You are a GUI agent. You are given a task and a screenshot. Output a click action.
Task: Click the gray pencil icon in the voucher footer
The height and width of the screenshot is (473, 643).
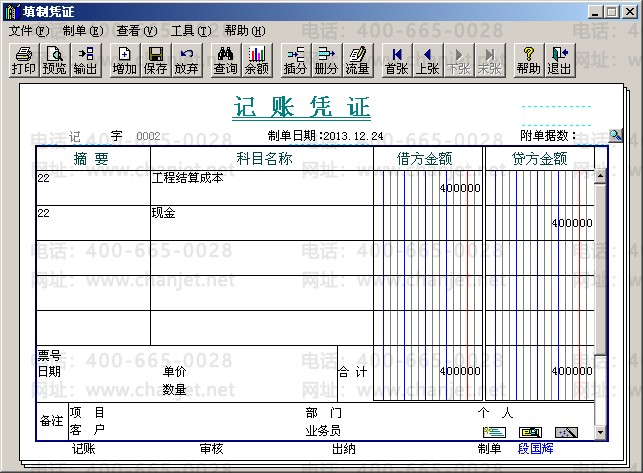[x=566, y=432]
